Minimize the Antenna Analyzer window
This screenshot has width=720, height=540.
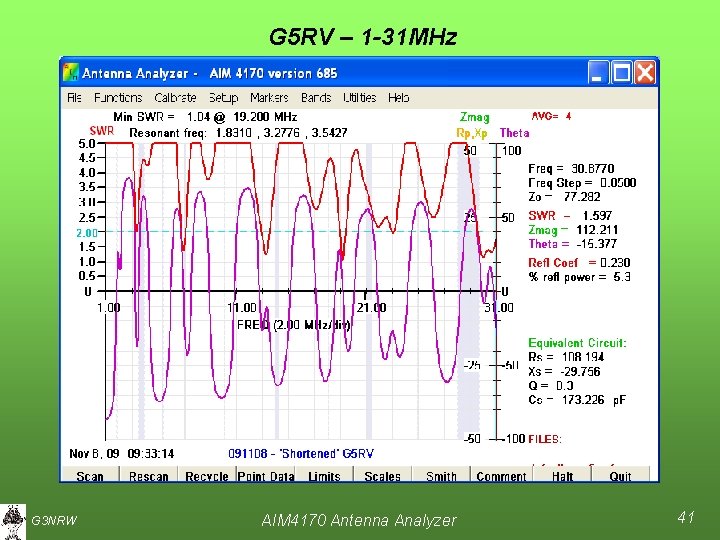tap(598, 73)
